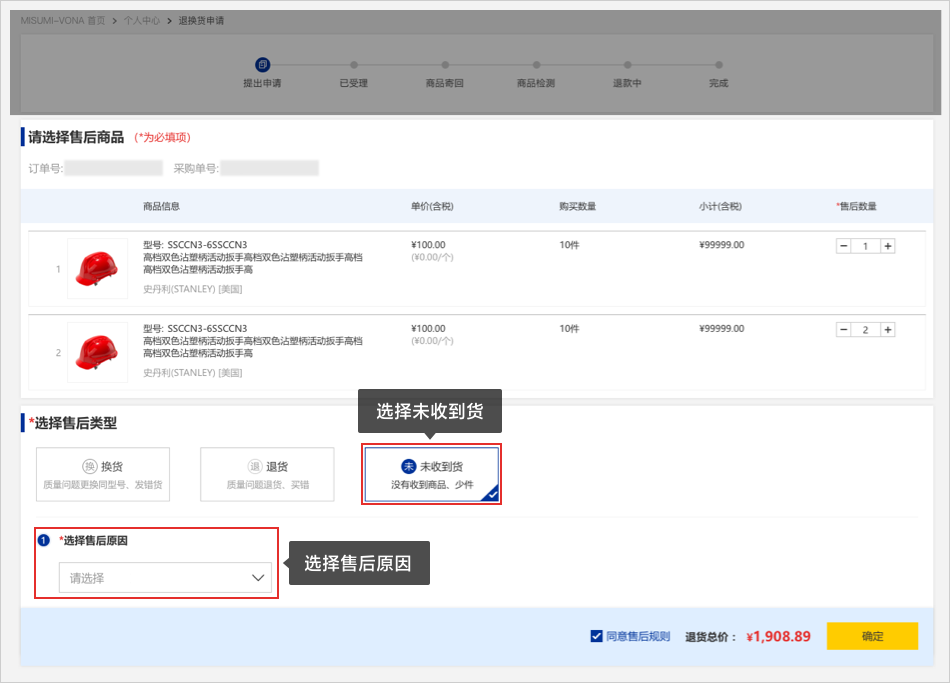Select the 退货 service type option
Image resolution: width=950 pixels, height=683 pixels.
tap(267, 474)
